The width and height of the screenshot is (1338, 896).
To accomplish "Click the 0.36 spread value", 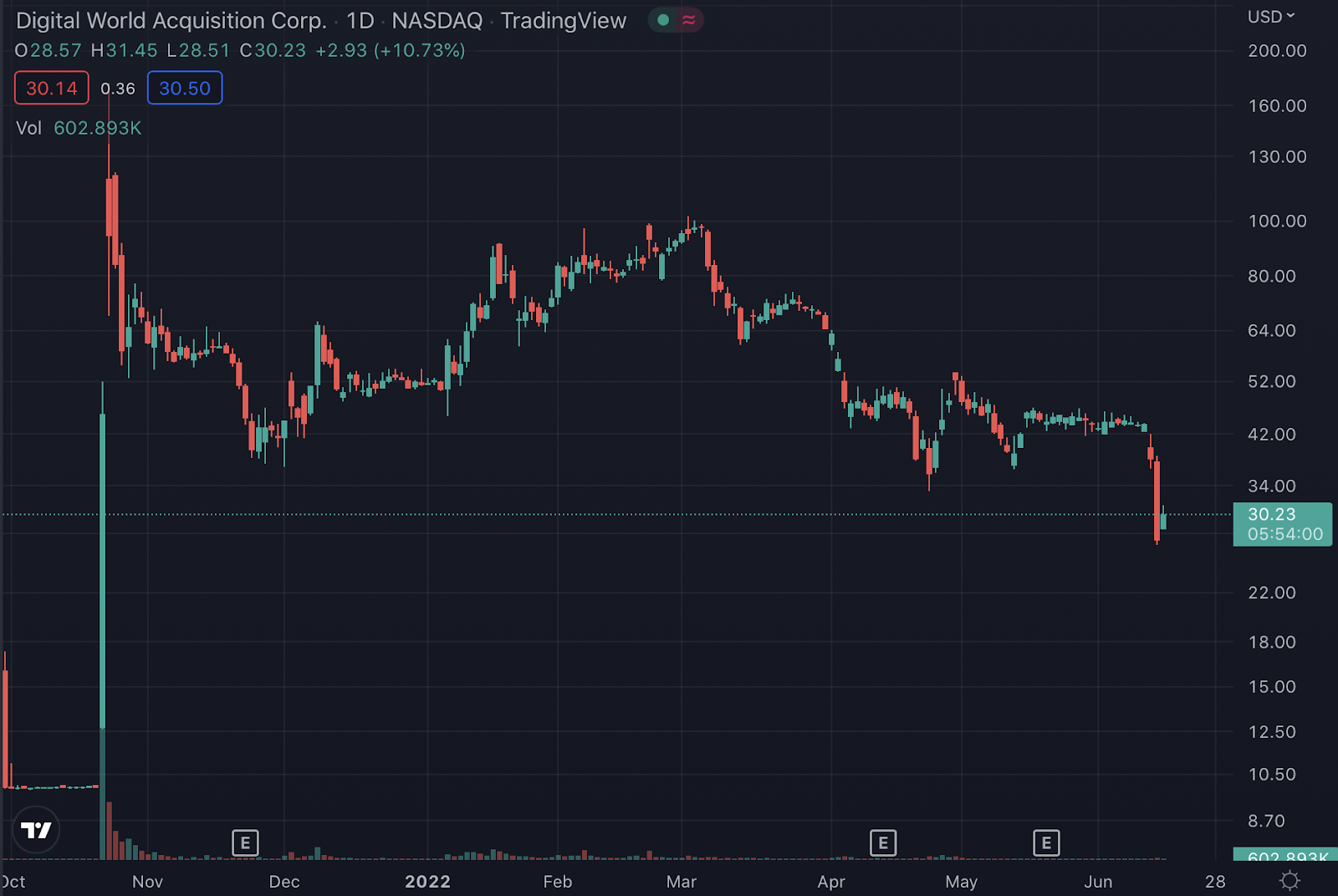I will point(118,89).
